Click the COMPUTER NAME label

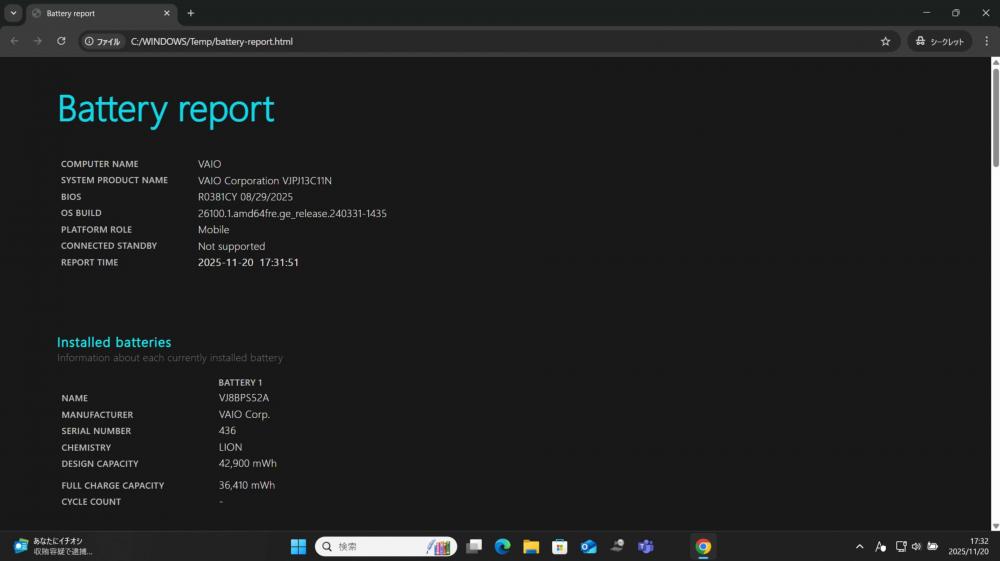[x=99, y=164]
